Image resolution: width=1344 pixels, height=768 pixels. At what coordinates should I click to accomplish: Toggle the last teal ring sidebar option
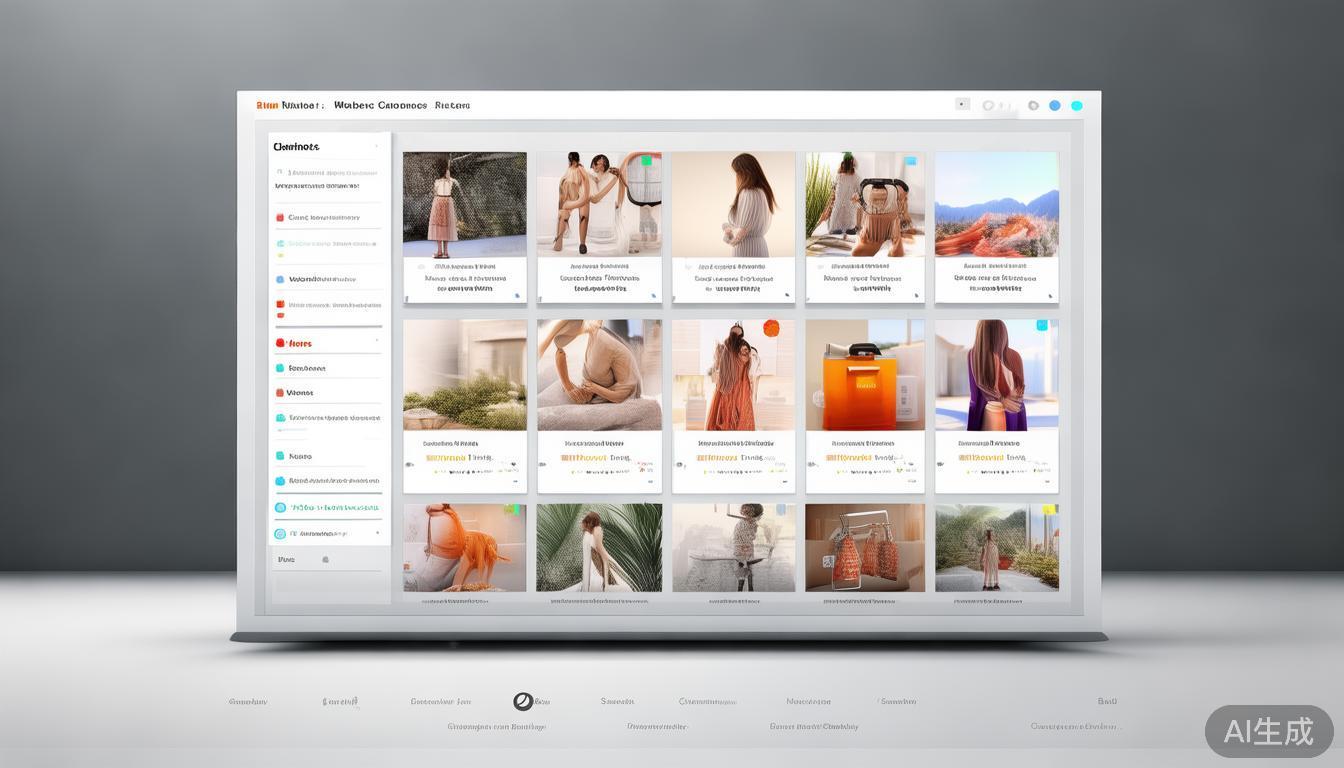(280, 534)
